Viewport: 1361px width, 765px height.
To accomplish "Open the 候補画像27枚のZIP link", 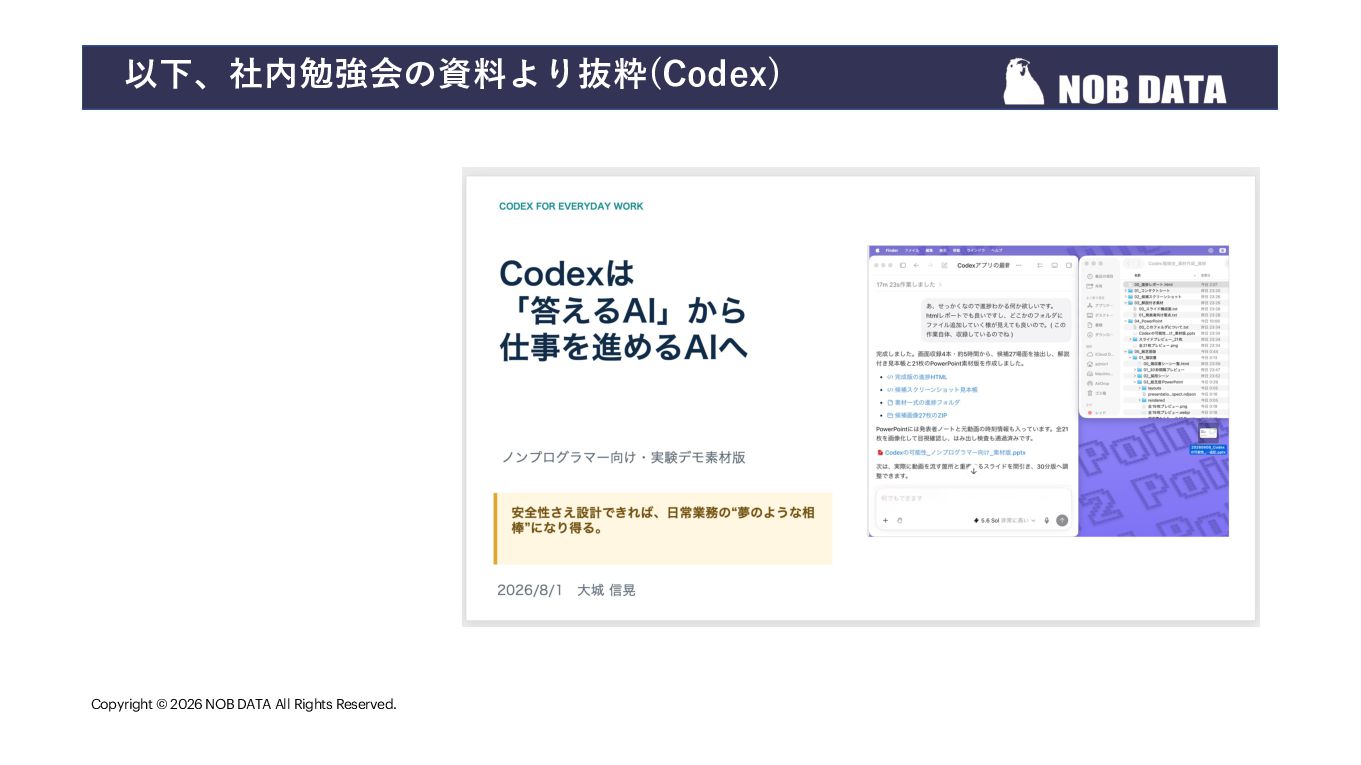I will pyautogui.click(x=916, y=414).
